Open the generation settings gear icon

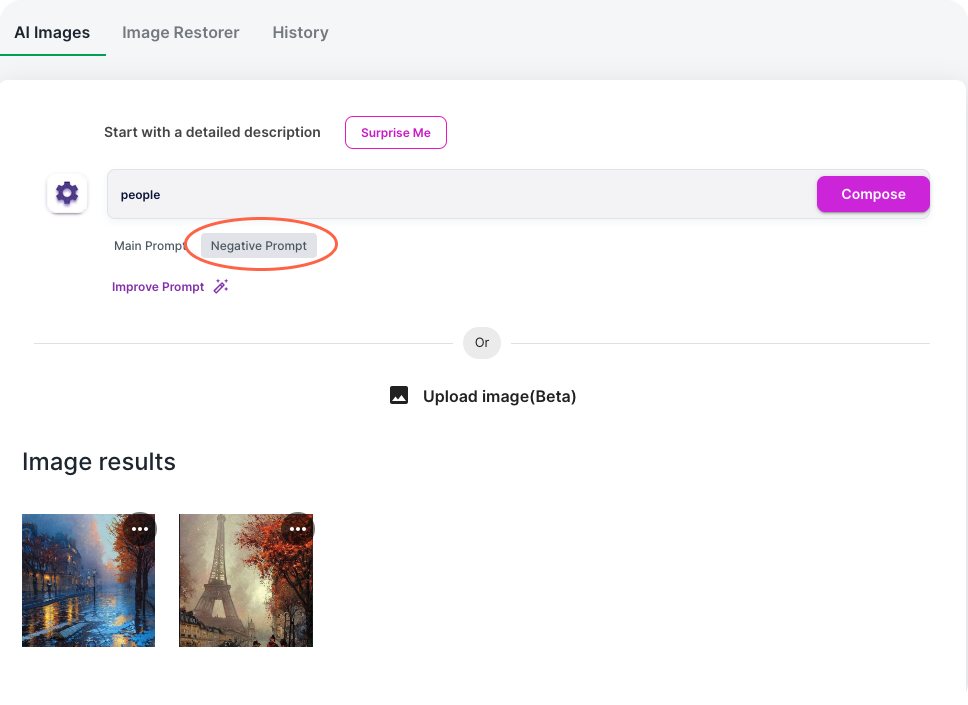pyautogui.click(x=67, y=193)
